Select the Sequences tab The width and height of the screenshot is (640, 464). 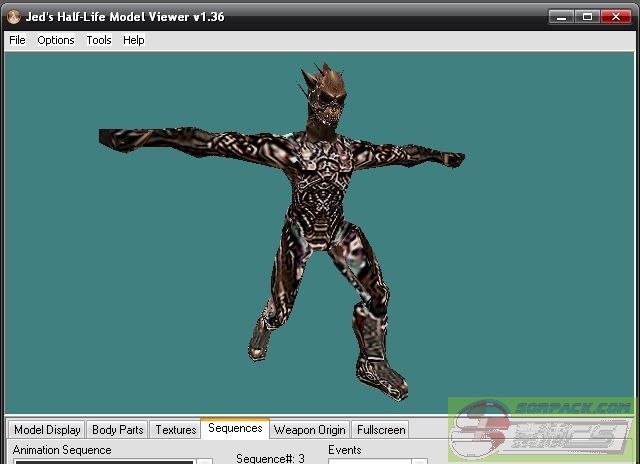click(235, 428)
